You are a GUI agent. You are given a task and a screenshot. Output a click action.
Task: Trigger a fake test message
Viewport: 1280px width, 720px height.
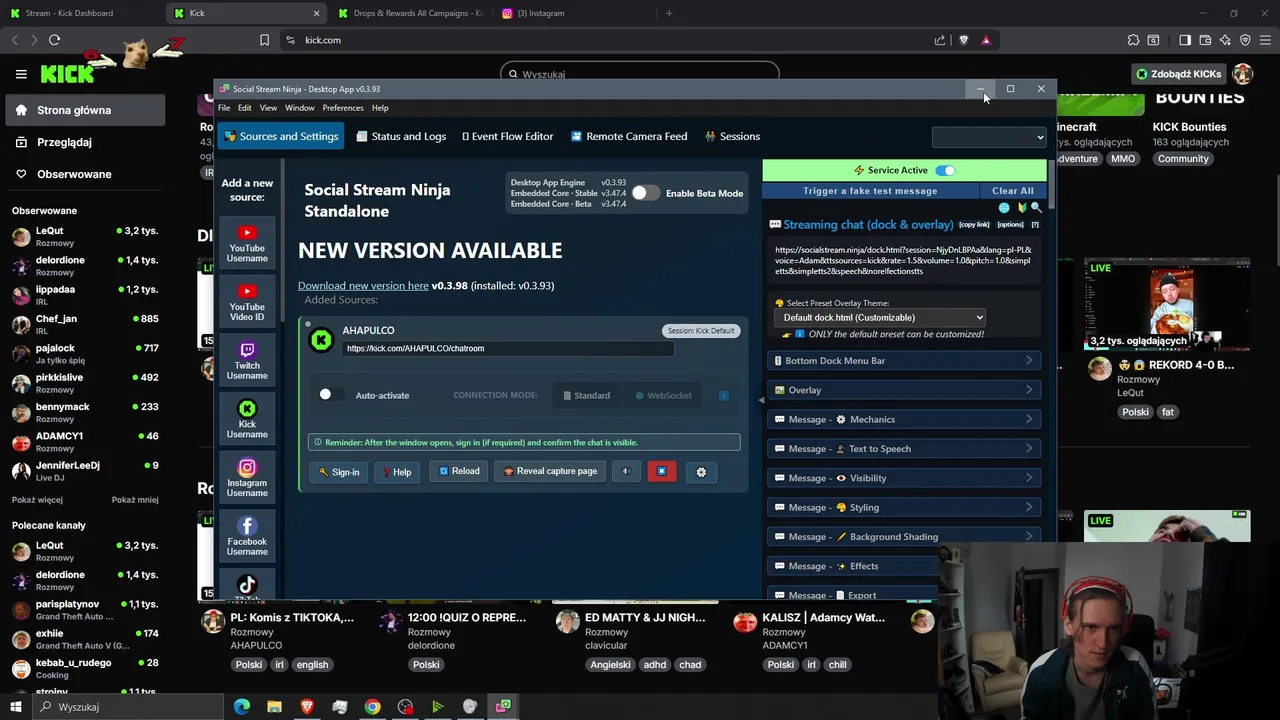(x=870, y=191)
